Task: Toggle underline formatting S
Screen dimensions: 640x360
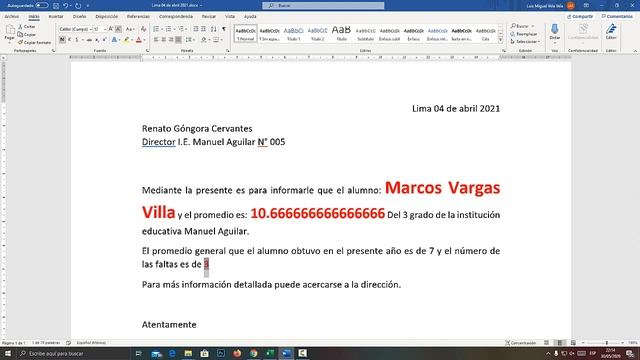Action: click(77, 40)
